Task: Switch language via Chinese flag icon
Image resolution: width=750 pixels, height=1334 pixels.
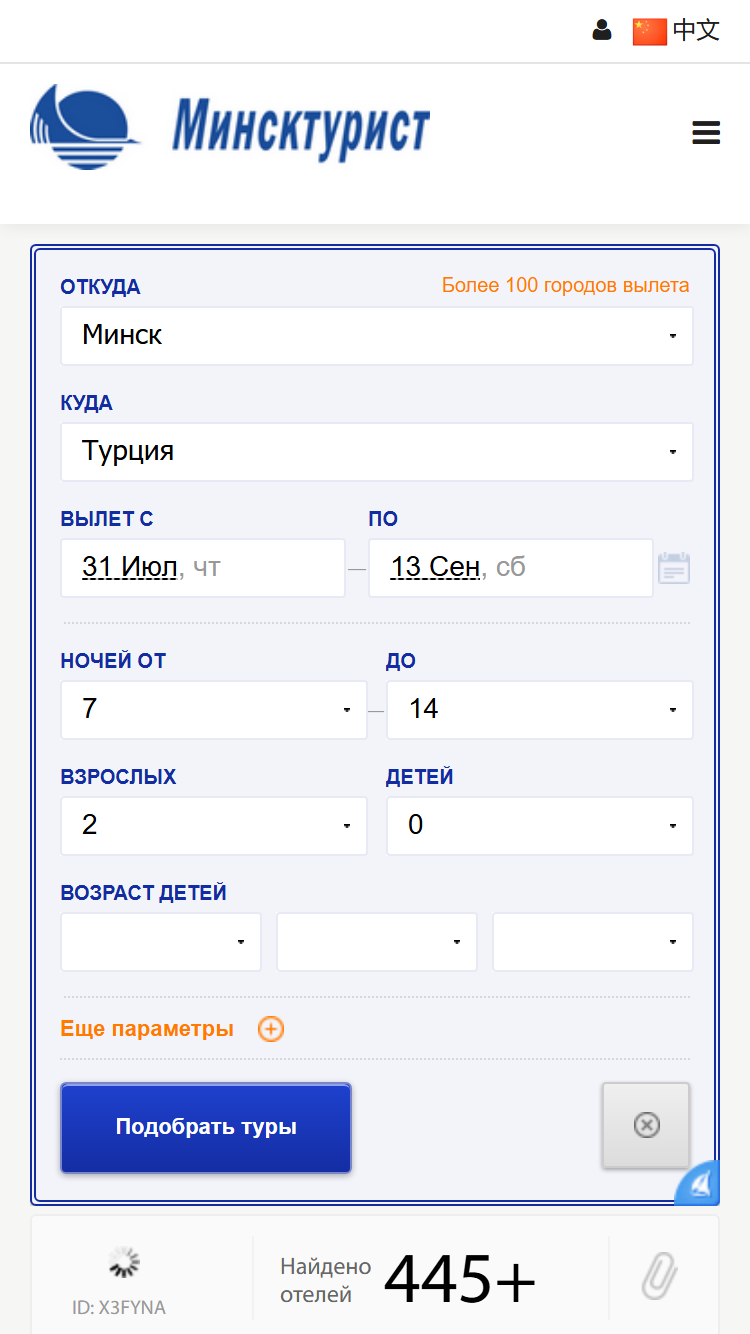Action: [x=649, y=31]
